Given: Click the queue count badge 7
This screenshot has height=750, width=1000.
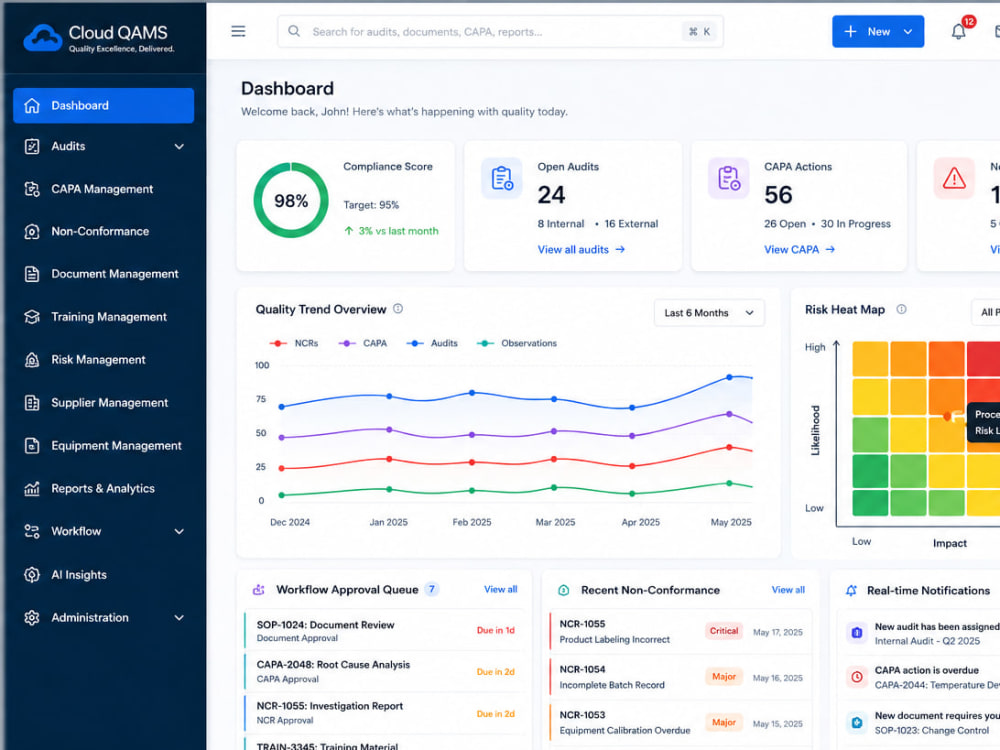Looking at the screenshot, I should coord(432,589).
